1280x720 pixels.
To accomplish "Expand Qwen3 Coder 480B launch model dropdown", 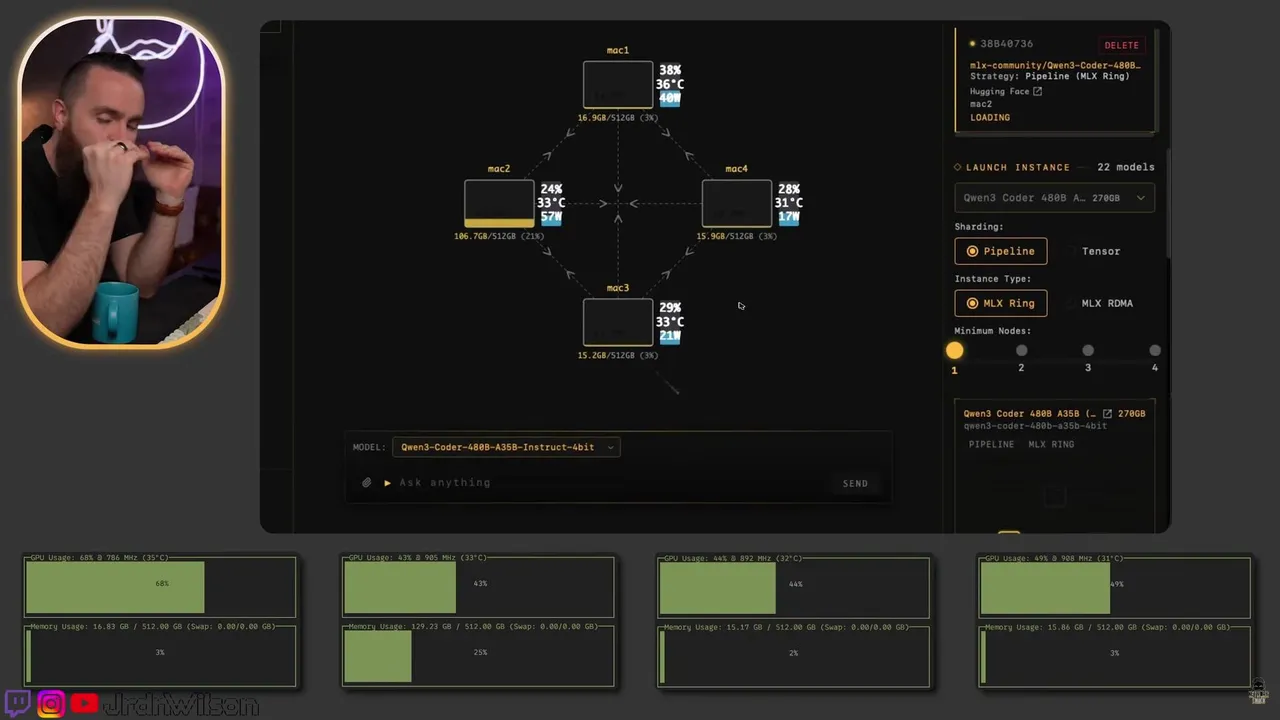I will point(1055,198).
